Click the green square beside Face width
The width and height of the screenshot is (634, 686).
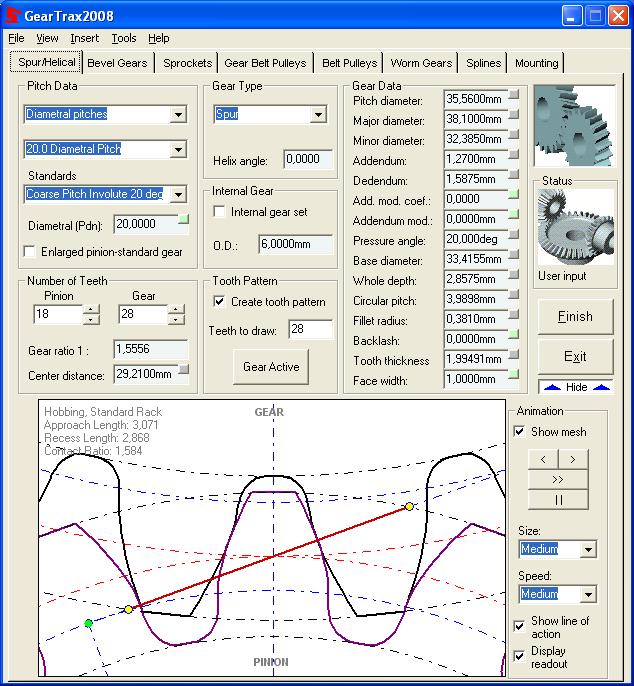[x=514, y=374]
